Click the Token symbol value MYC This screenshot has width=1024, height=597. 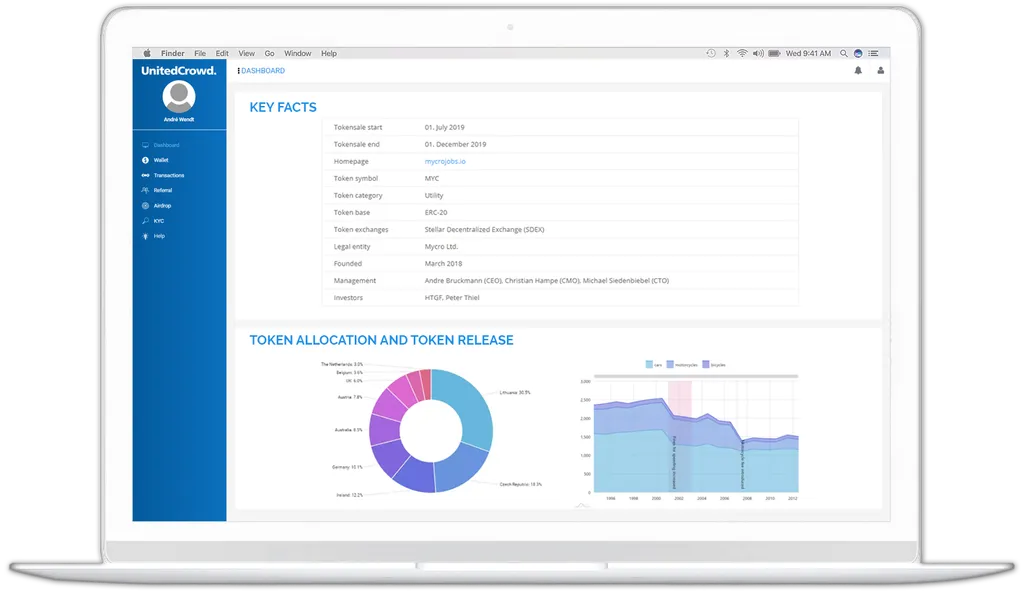click(x=432, y=178)
